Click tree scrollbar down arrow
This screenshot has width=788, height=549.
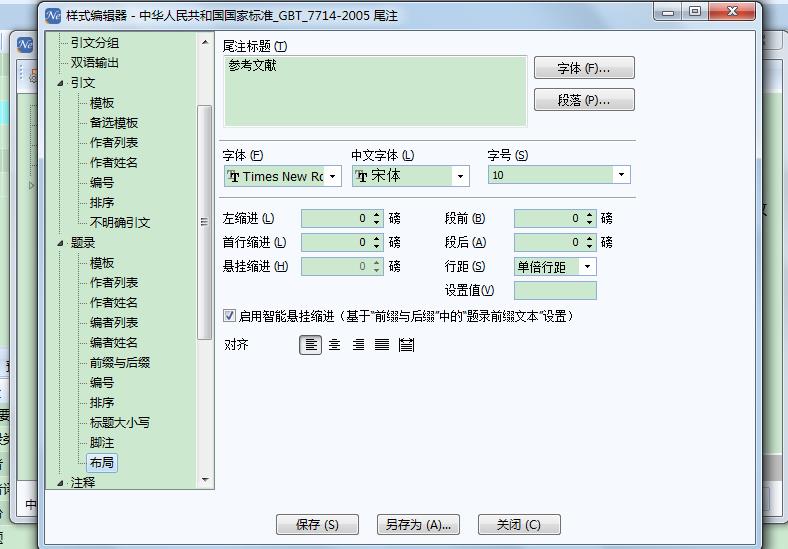[x=205, y=480]
